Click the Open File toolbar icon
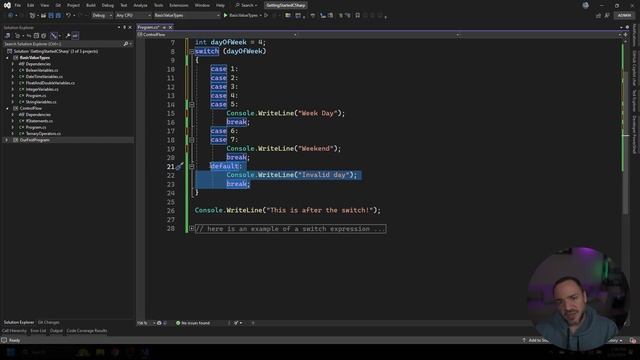The width and height of the screenshot is (640, 360). pos(43,15)
